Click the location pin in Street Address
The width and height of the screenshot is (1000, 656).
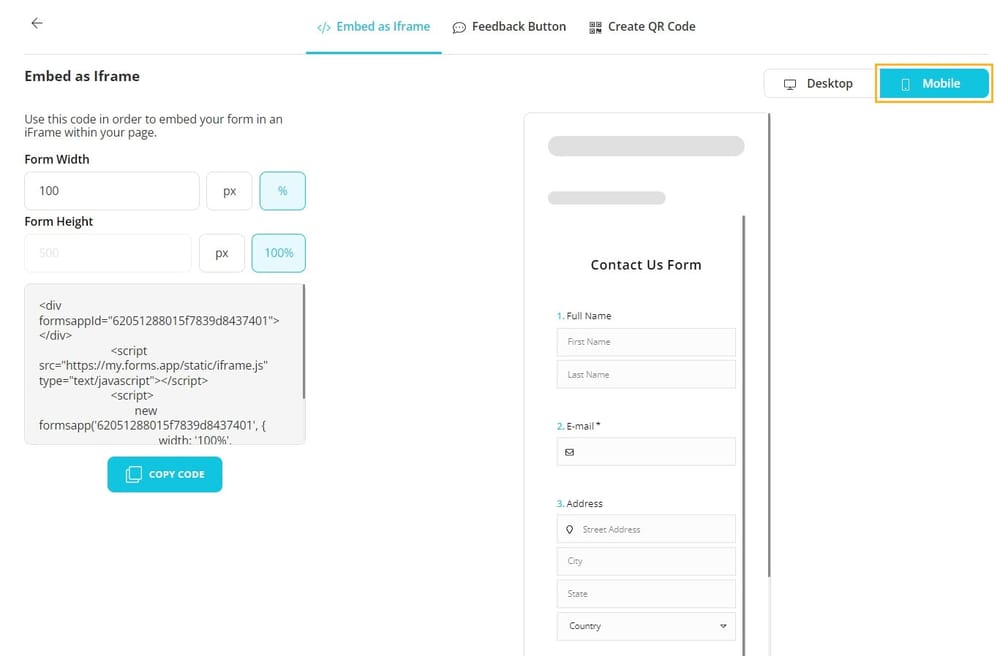click(570, 529)
